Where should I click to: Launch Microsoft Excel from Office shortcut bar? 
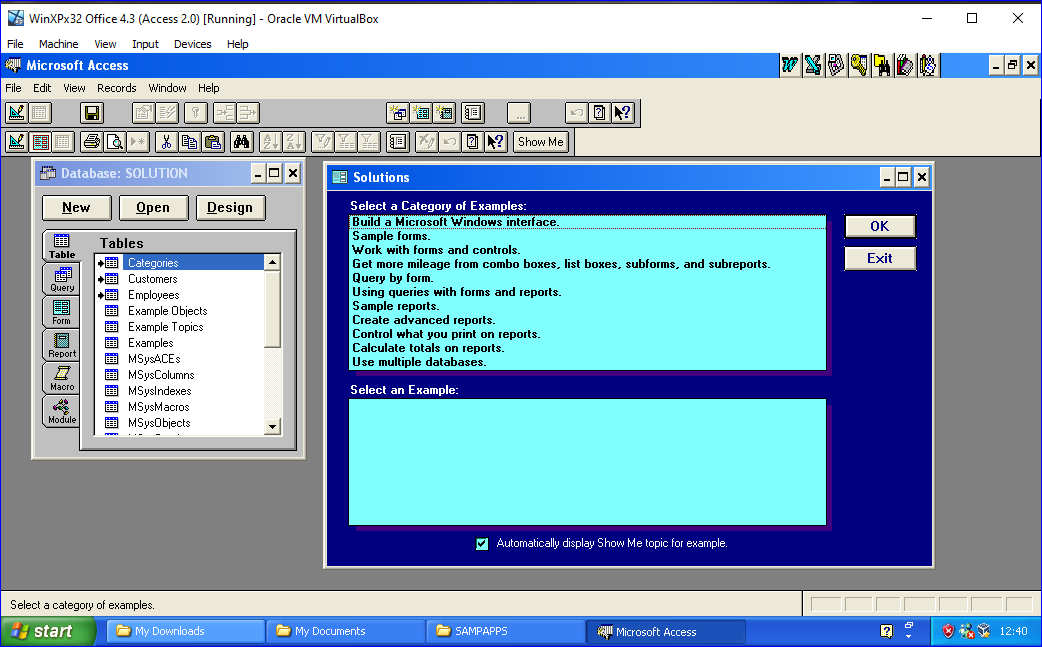813,66
